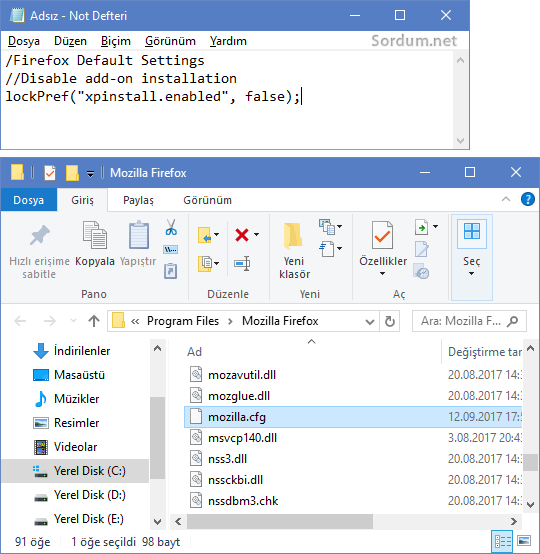
Task: Open the recent locations dropdown arrow
Action: coord(74,321)
